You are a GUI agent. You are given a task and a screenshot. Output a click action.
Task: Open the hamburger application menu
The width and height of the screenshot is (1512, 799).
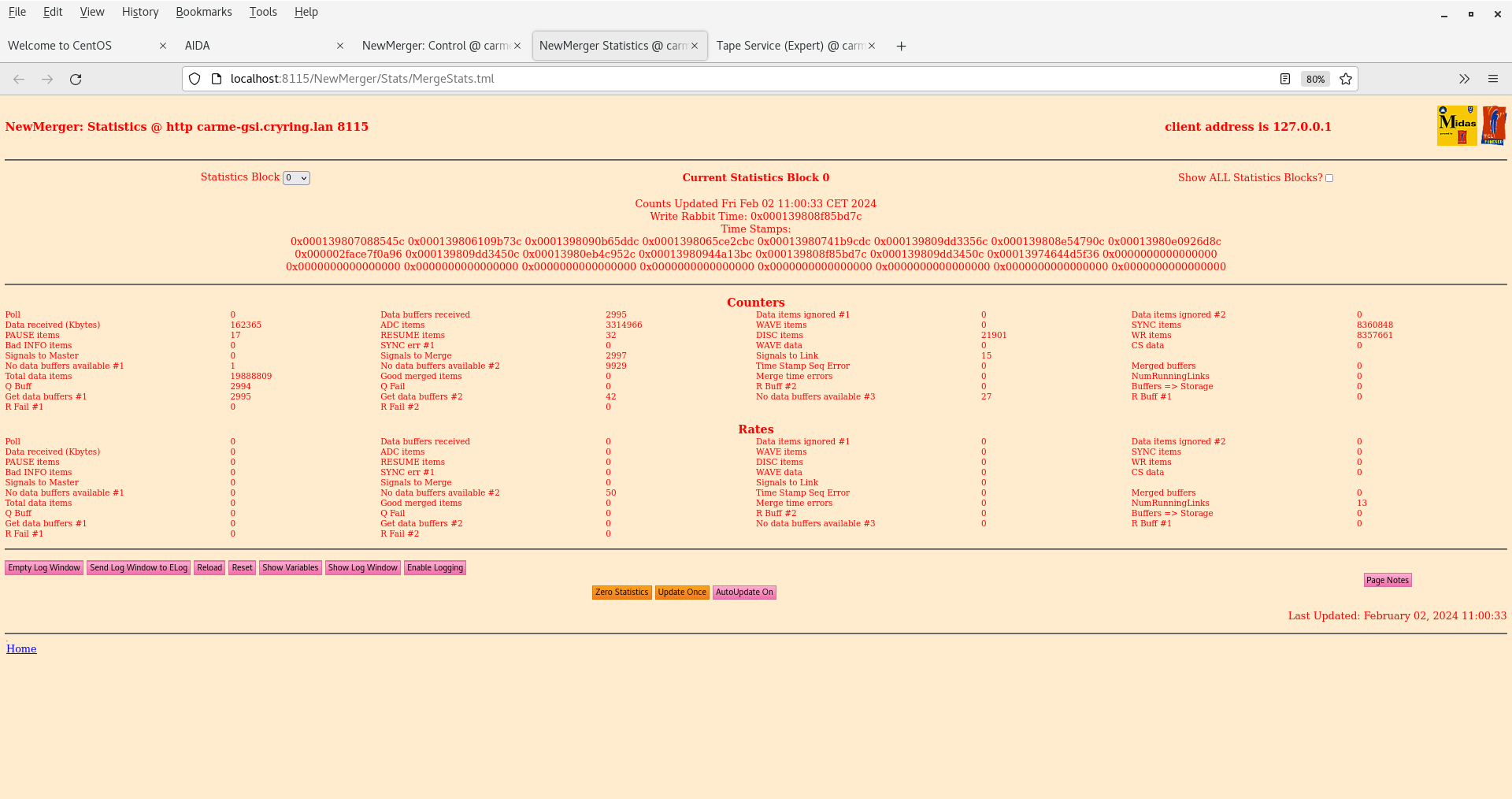[x=1492, y=79]
